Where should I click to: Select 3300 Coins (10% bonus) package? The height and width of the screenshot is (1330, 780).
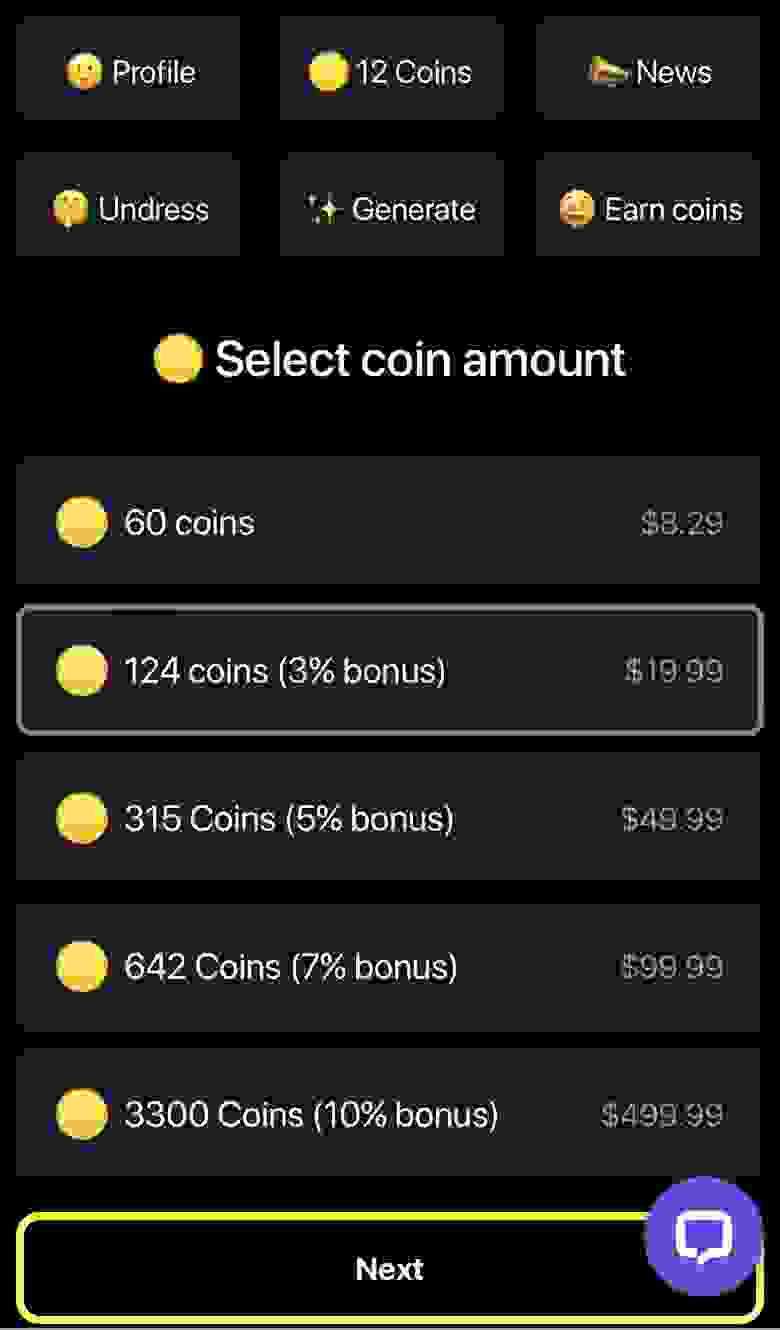point(388,1114)
